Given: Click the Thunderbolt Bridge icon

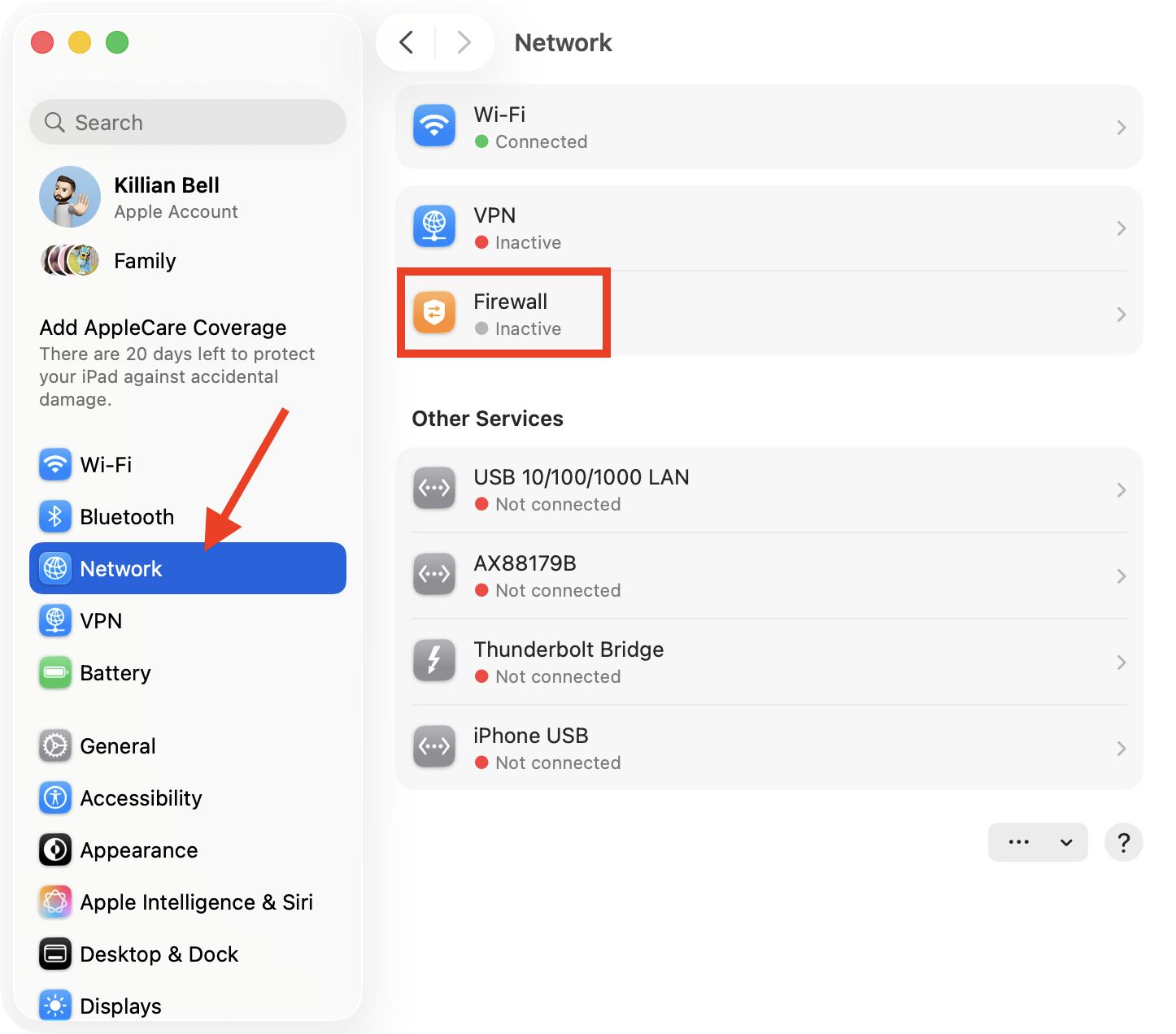Looking at the screenshot, I should [x=433, y=661].
